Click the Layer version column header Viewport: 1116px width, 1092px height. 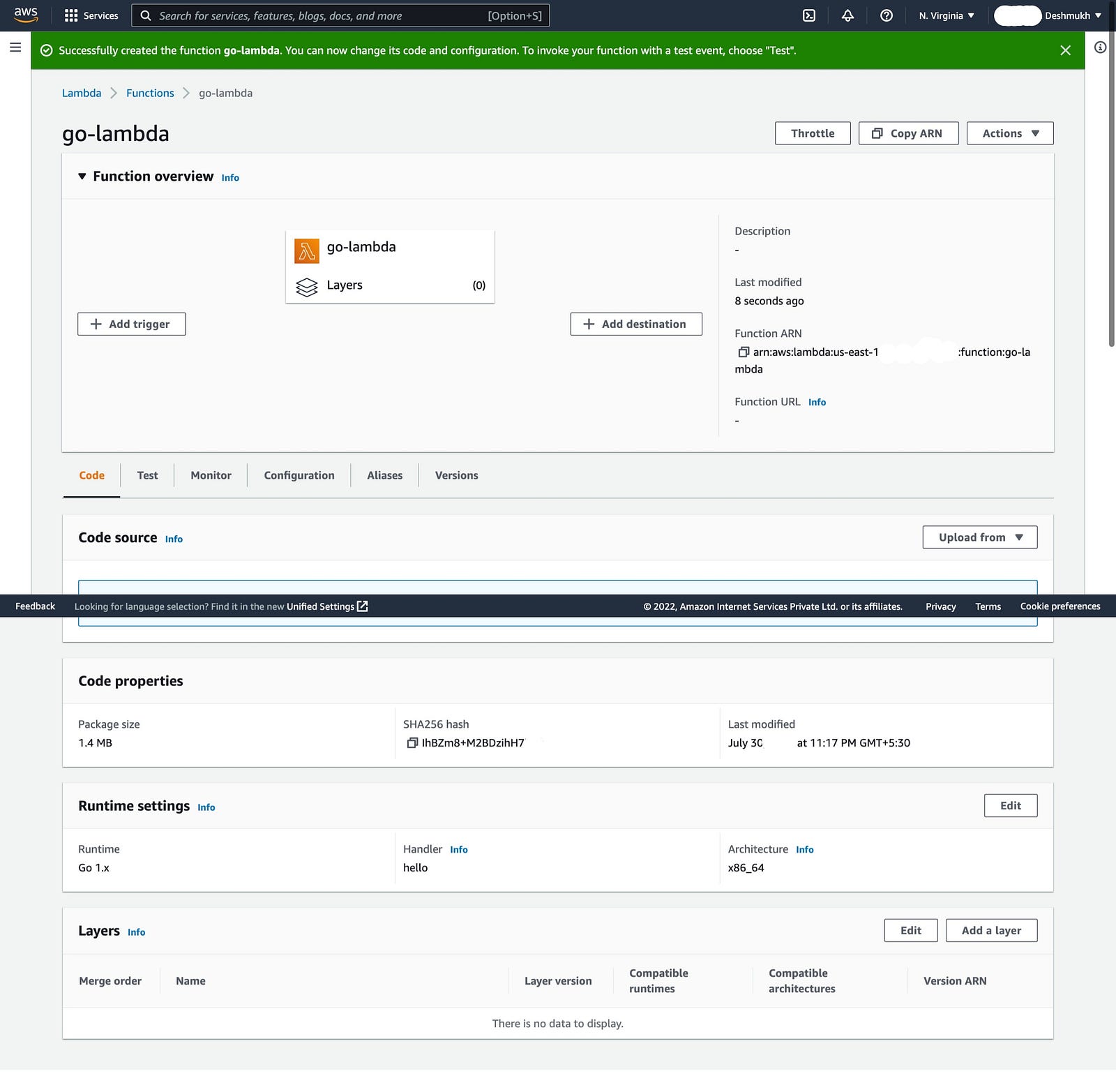558,981
